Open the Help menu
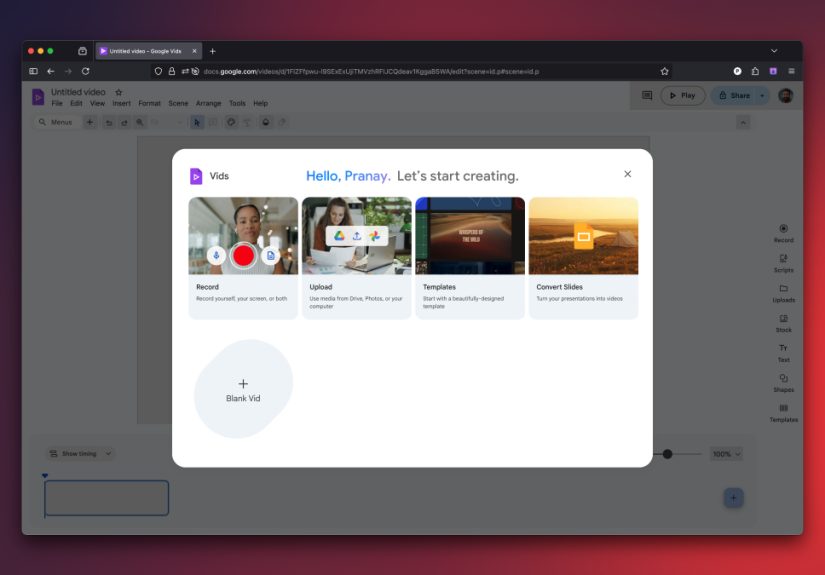825x575 pixels. (260, 103)
